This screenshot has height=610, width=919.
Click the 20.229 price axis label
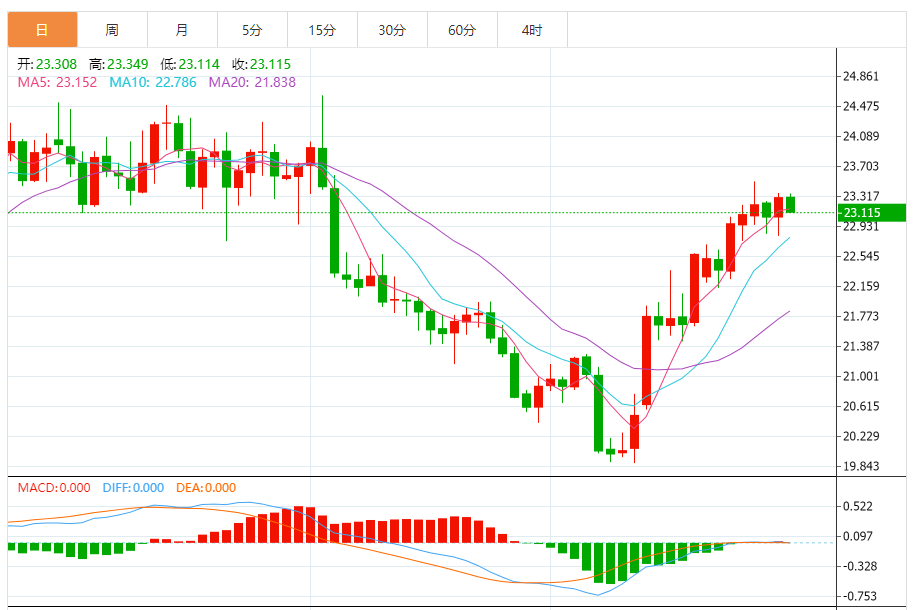tap(861, 436)
